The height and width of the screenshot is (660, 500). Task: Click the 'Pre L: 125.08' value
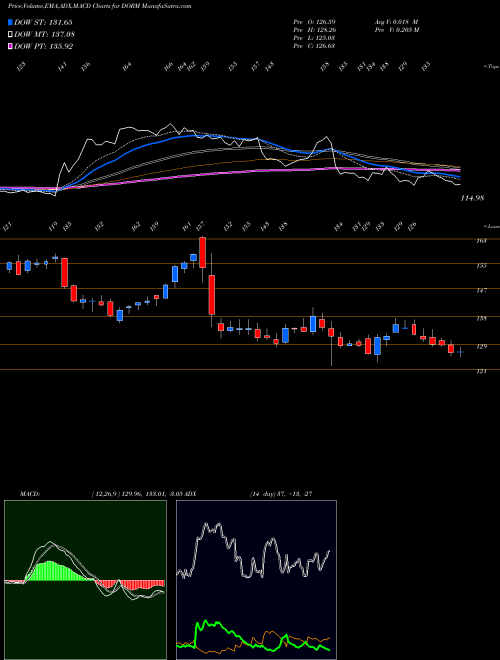click(x=314, y=38)
